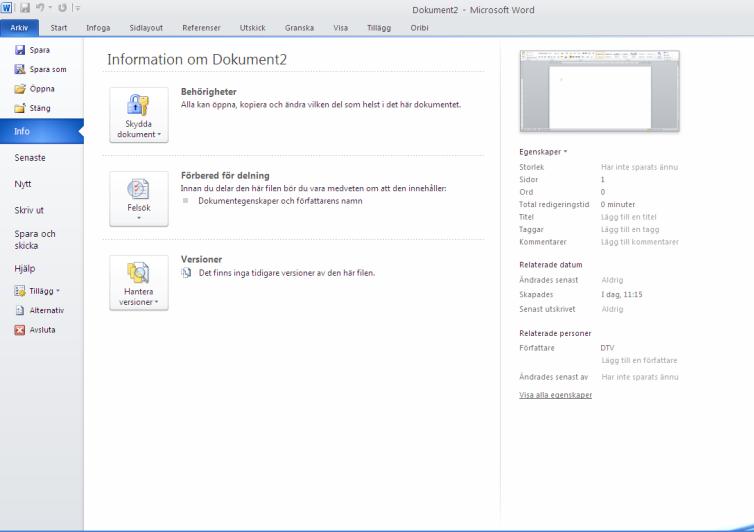754x532 pixels.
Task: Expand the Egenskaper properties dropdown
Action: pos(543,152)
